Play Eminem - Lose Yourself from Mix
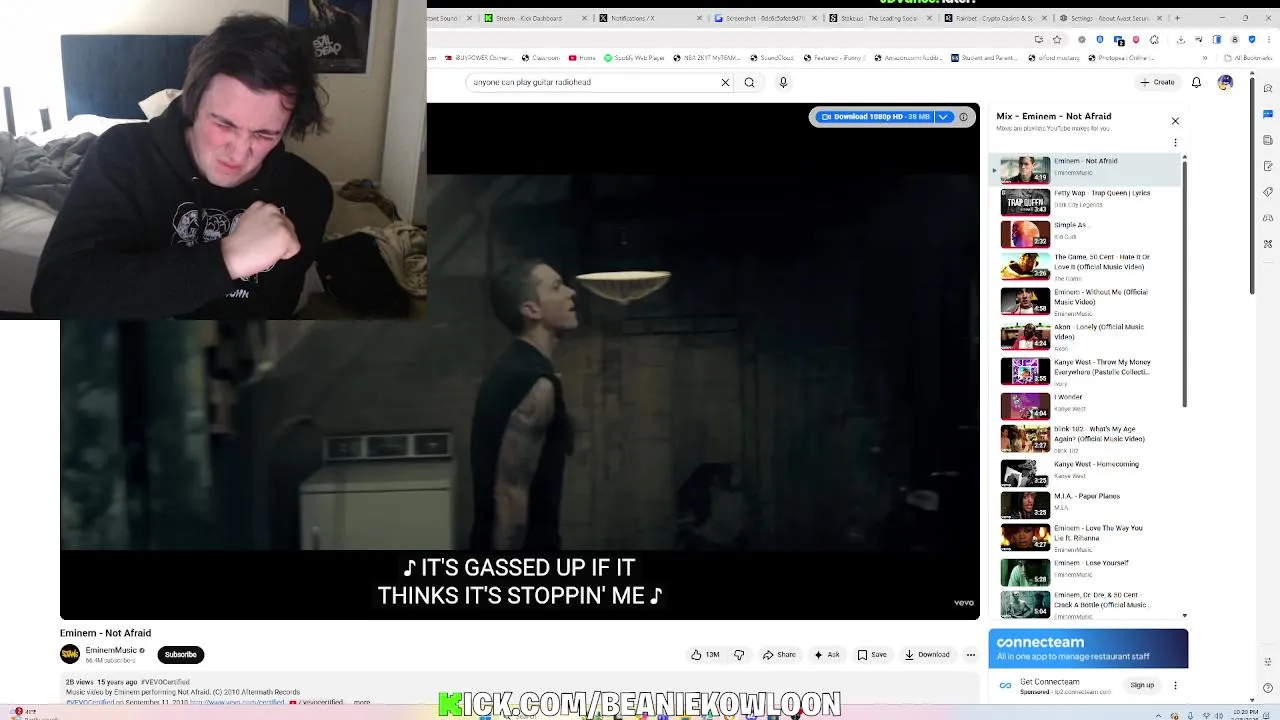 1086,570
